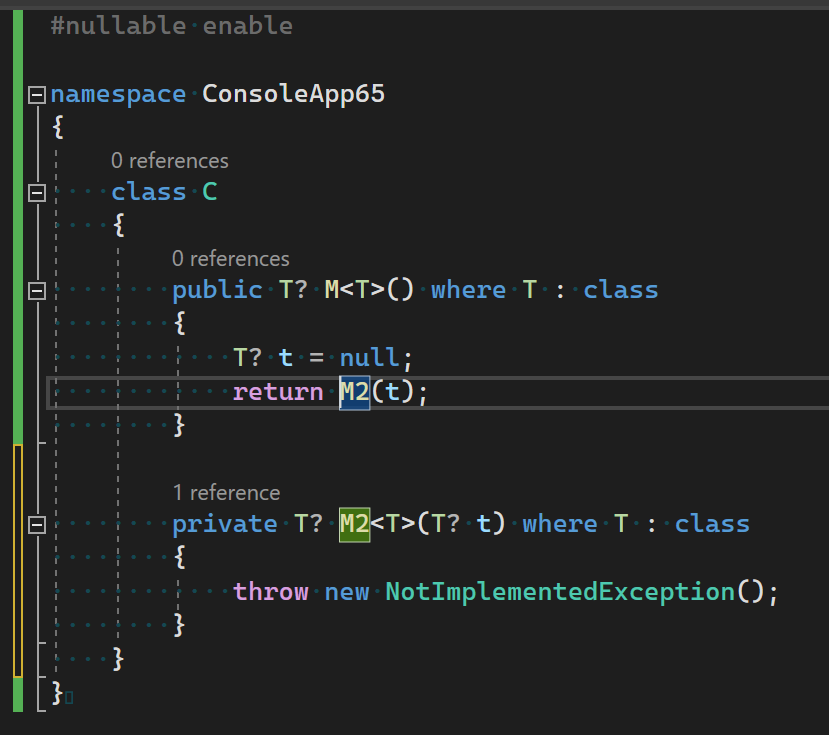Click the method name M in public declaration

coord(332,290)
